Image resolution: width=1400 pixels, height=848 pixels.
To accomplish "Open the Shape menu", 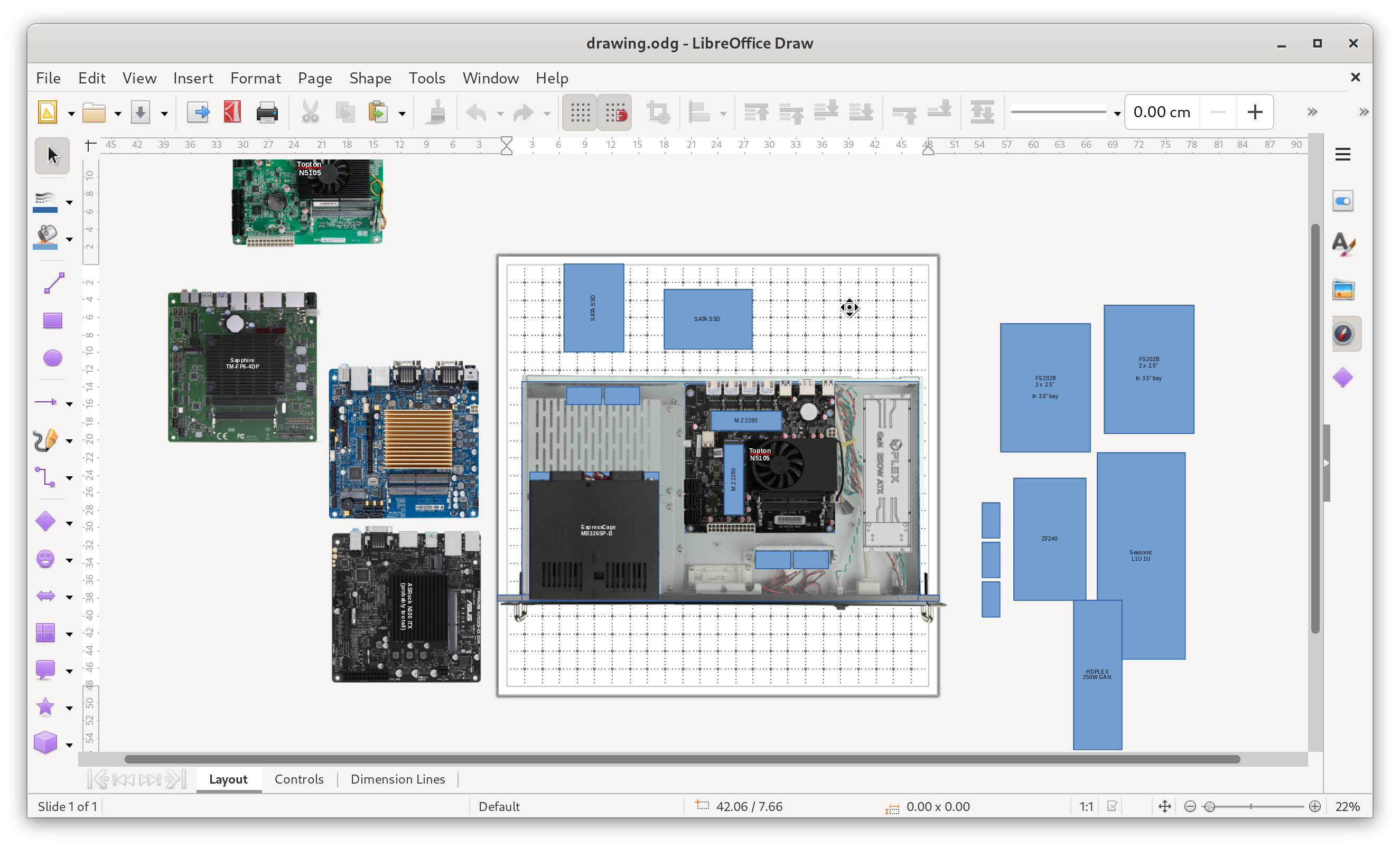I will (x=370, y=78).
